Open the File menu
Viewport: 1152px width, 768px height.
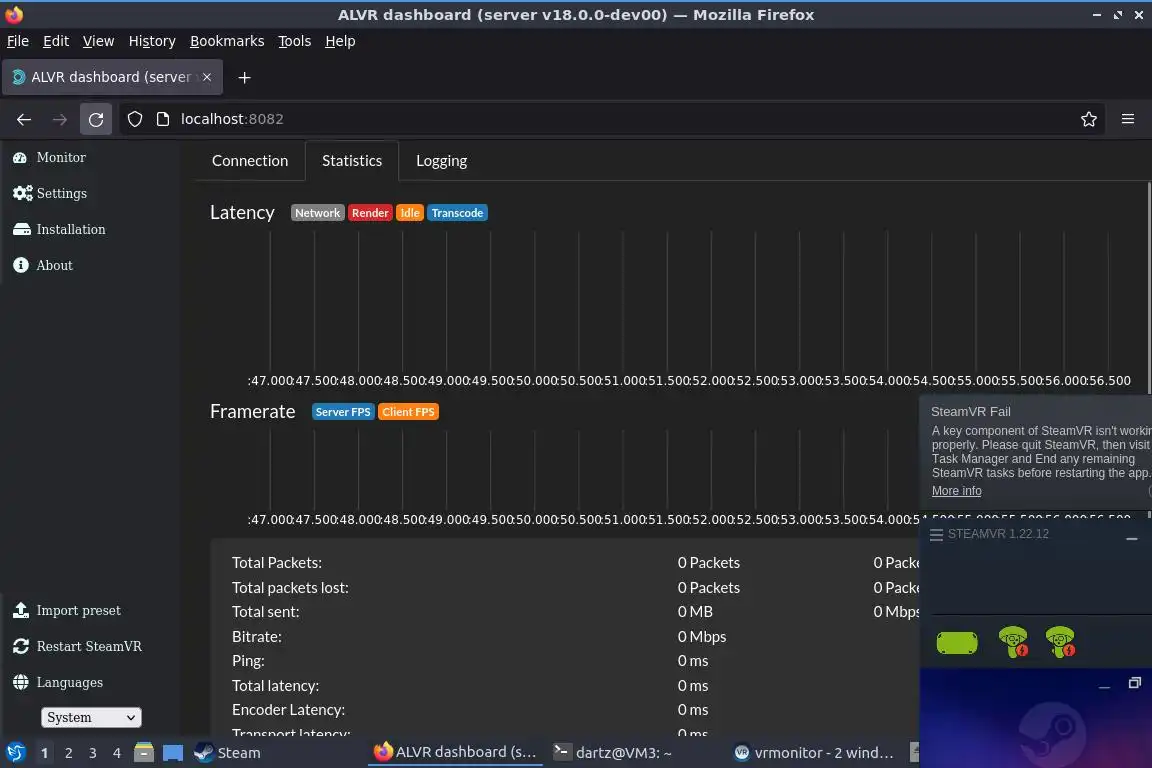point(18,41)
